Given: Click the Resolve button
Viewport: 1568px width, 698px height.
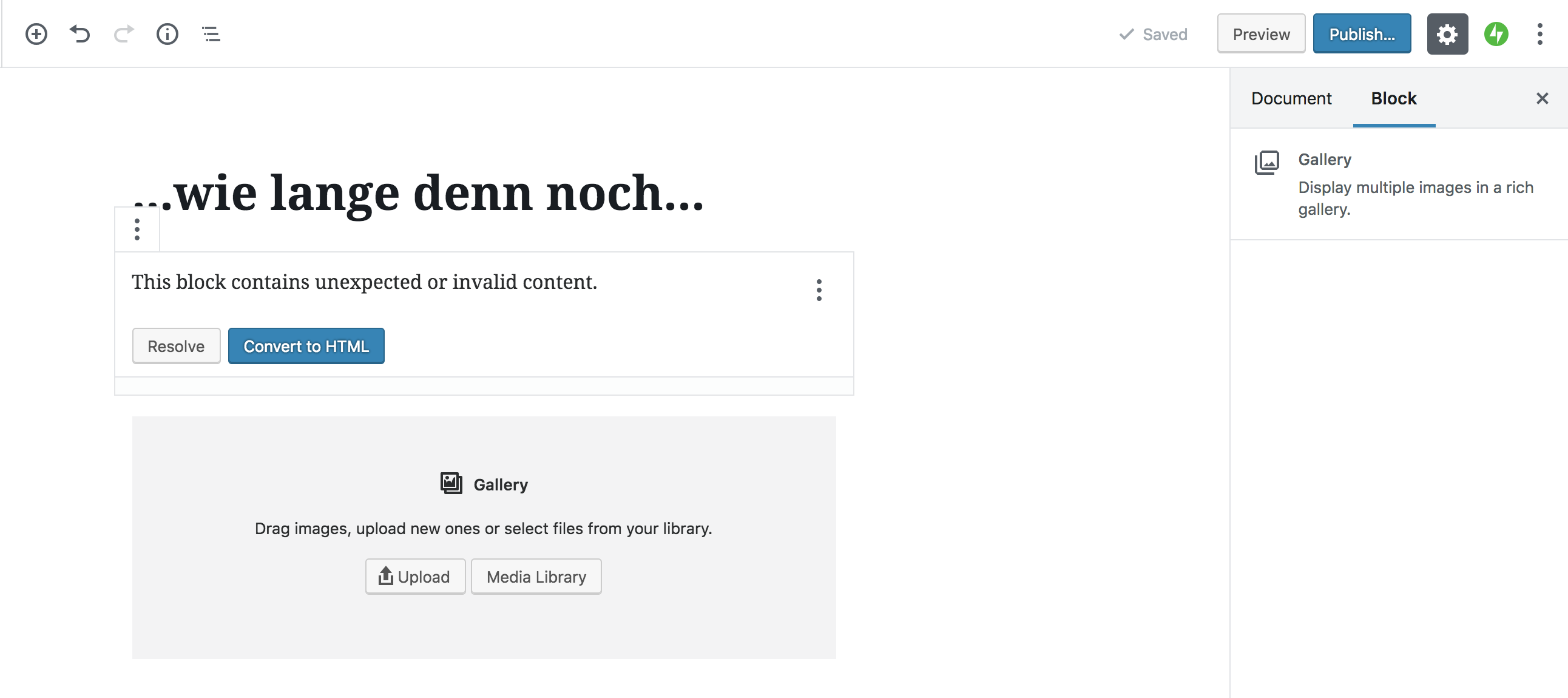Looking at the screenshot, I should [x=176, y=346].
